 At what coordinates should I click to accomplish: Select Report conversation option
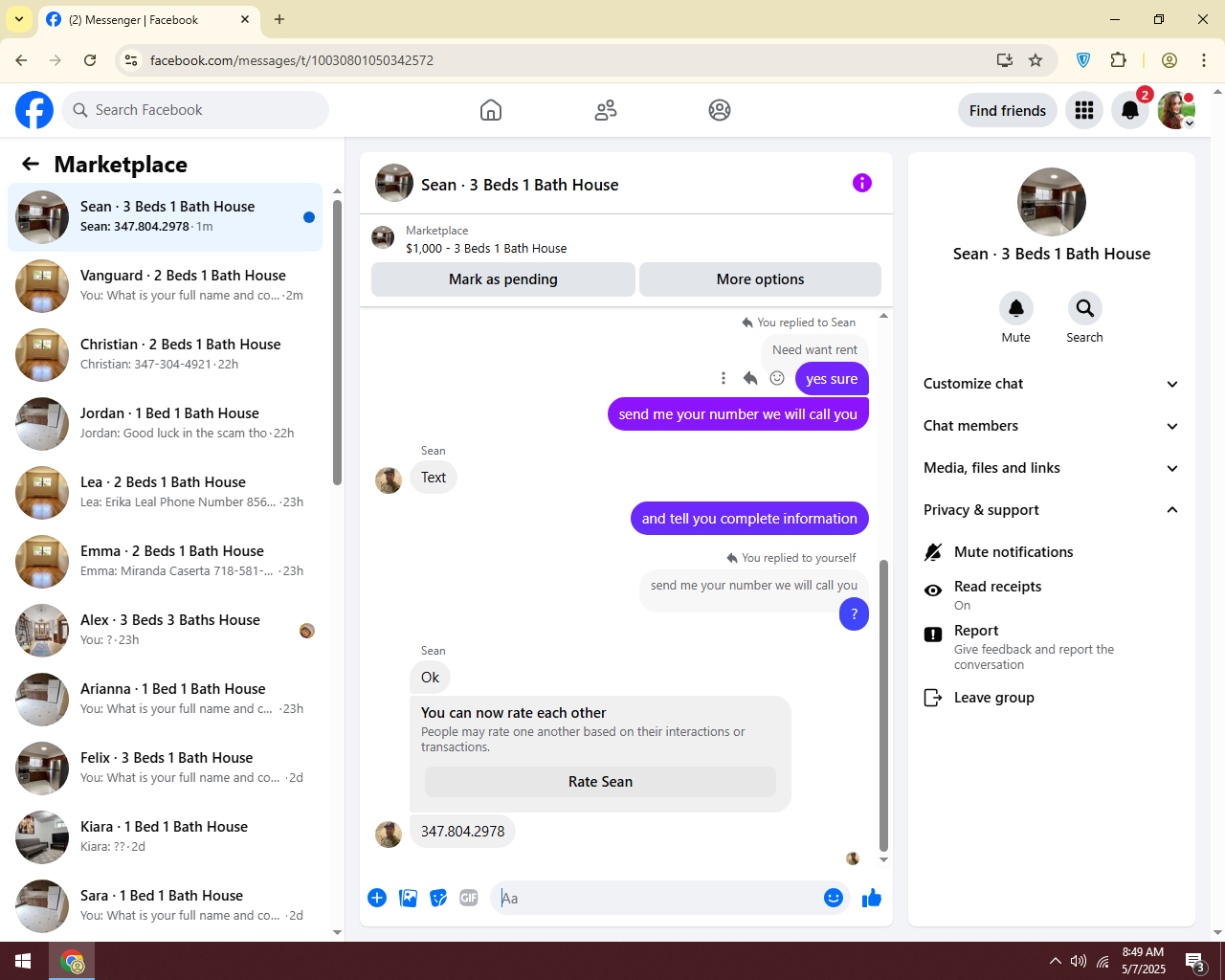1050,647
